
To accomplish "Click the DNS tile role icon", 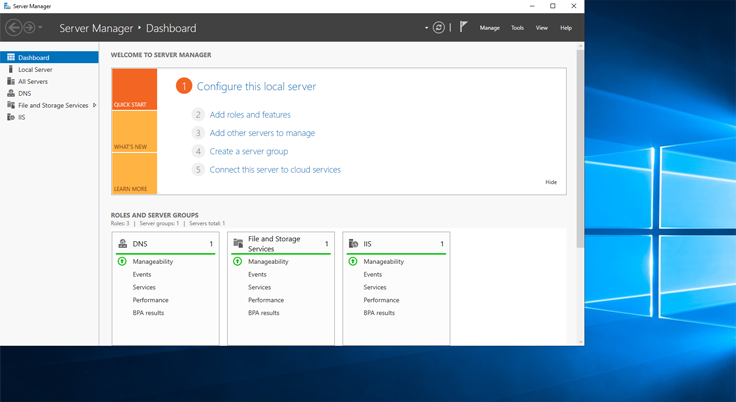I will tap(123, 243).
